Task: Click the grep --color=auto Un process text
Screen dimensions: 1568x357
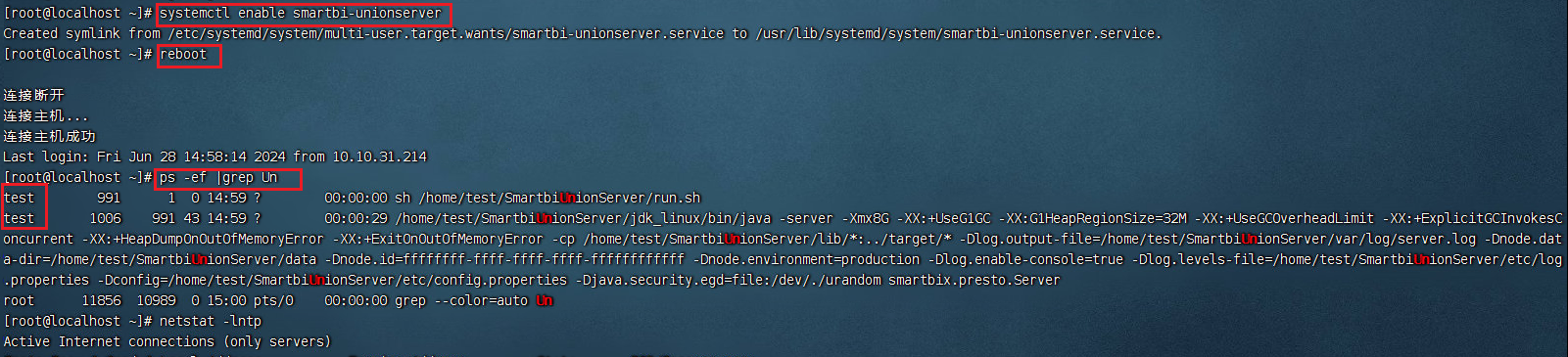Action: 474,301
